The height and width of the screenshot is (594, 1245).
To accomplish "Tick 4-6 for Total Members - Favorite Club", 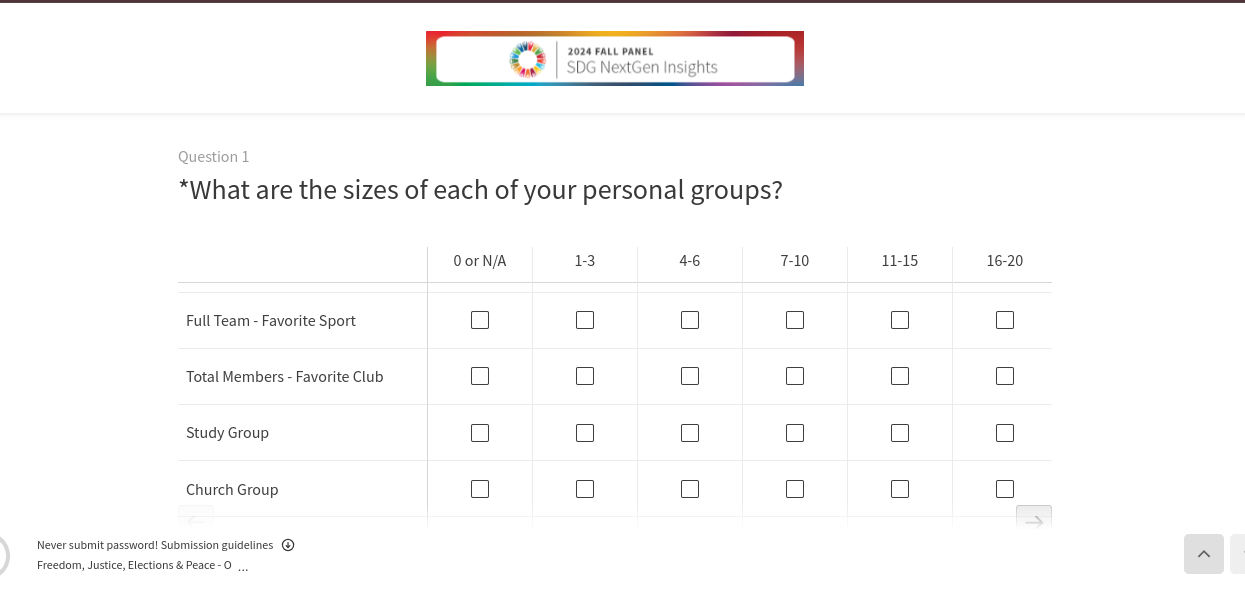I will 690,376.
